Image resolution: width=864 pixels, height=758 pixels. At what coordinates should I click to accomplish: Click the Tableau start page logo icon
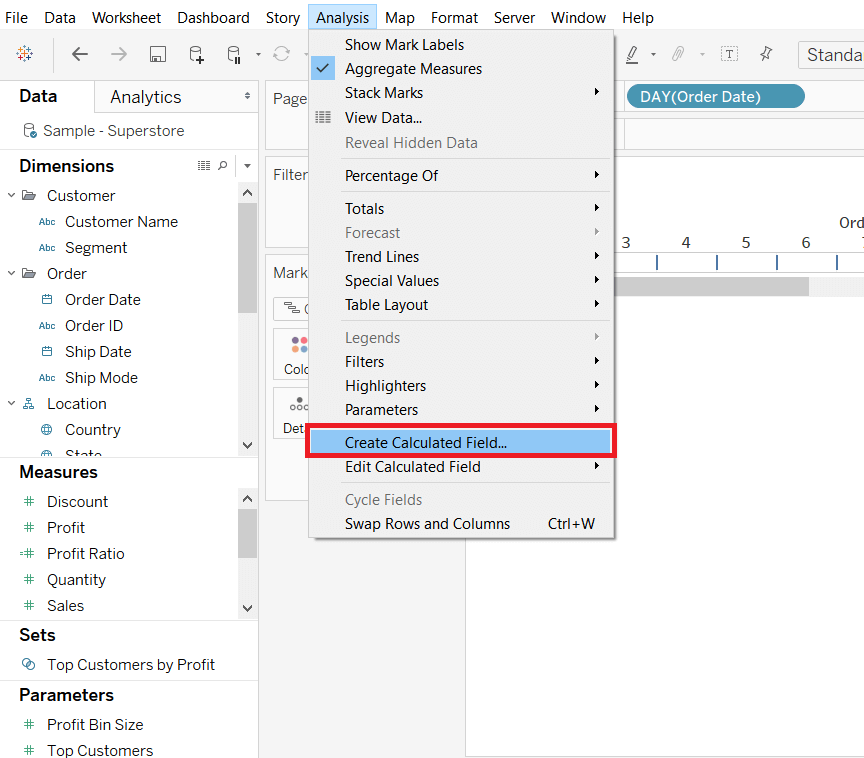24,53
